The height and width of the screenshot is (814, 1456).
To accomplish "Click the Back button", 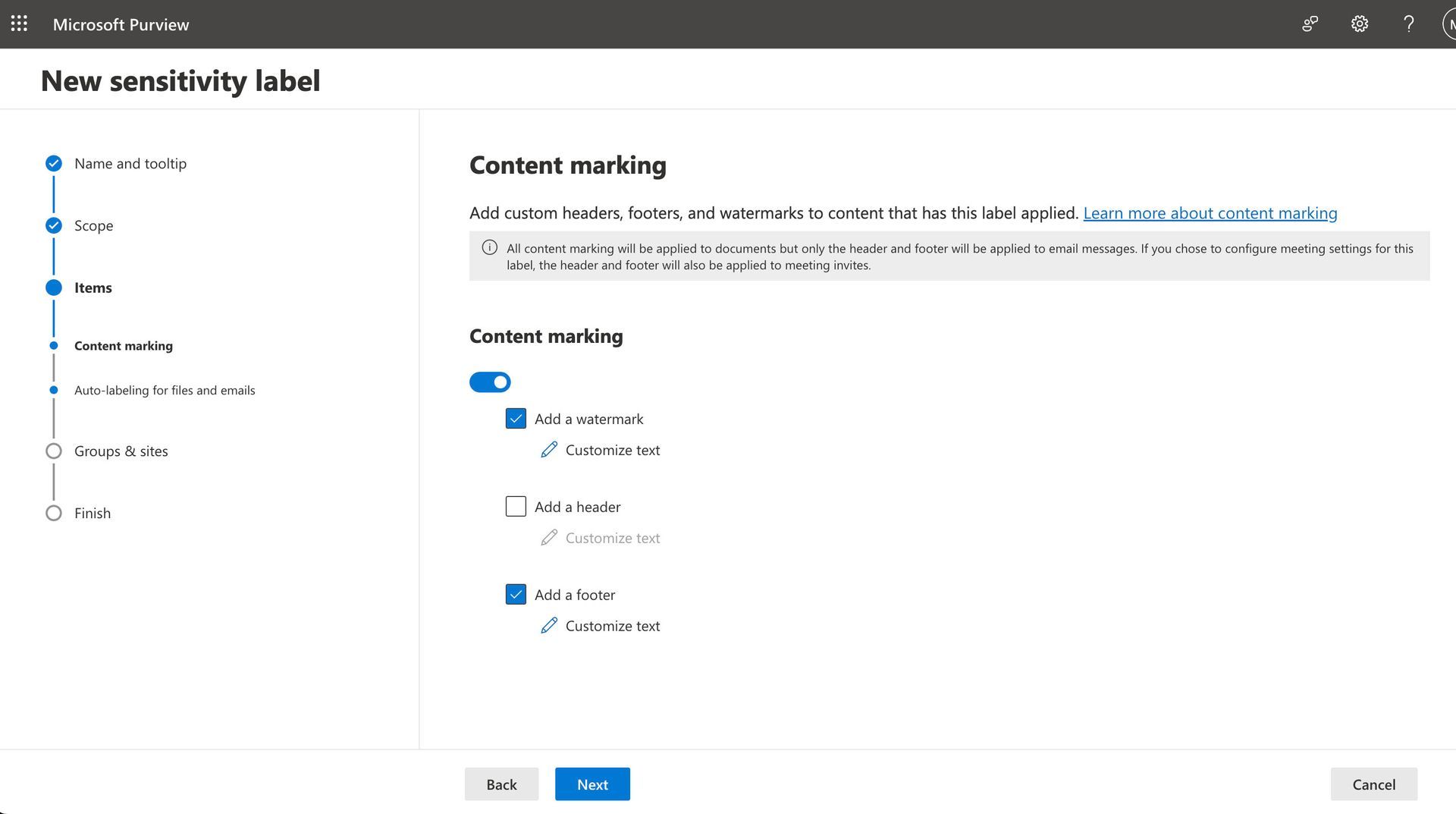I will pos(501,784).
